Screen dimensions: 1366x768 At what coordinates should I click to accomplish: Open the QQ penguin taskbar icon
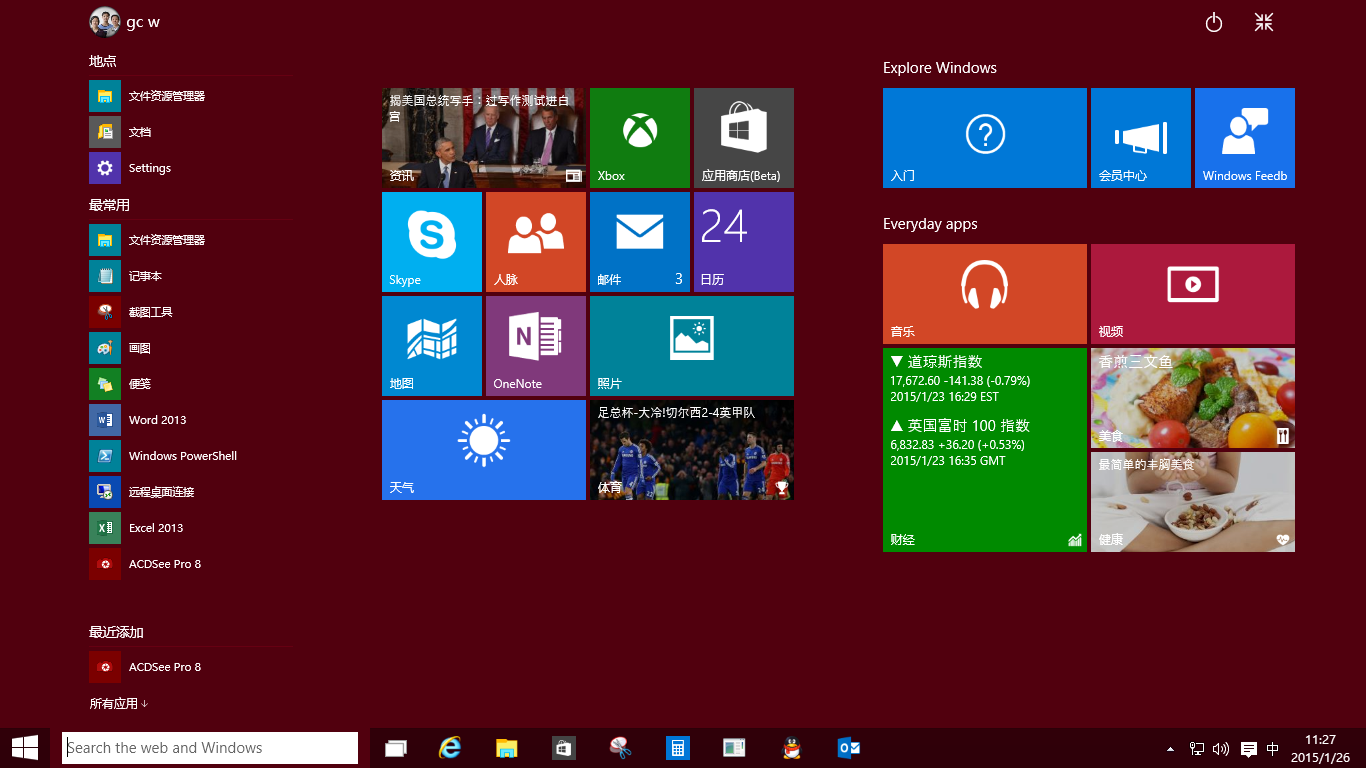pyautogui.click(x=792, y=748)
